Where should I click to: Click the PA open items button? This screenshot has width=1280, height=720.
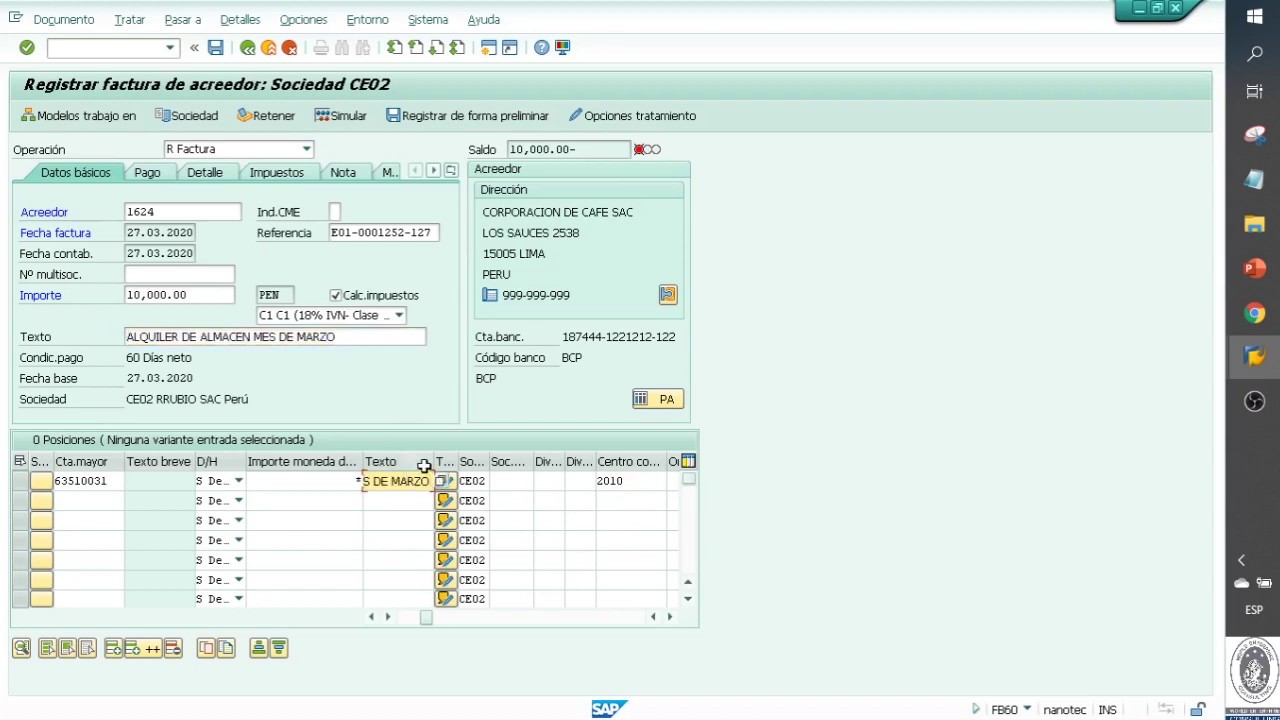[x=657, y=399]
